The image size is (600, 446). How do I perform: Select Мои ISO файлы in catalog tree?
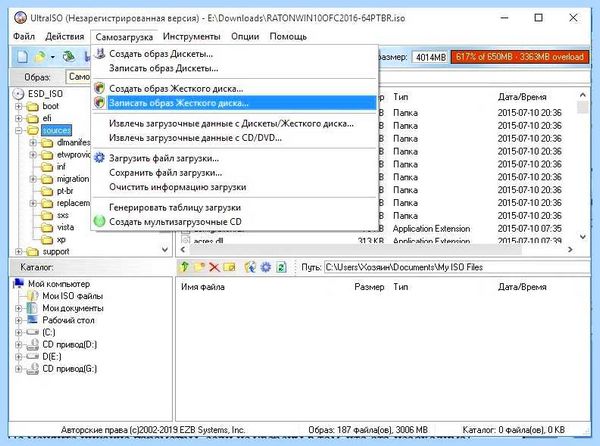(x=72, y=296)
